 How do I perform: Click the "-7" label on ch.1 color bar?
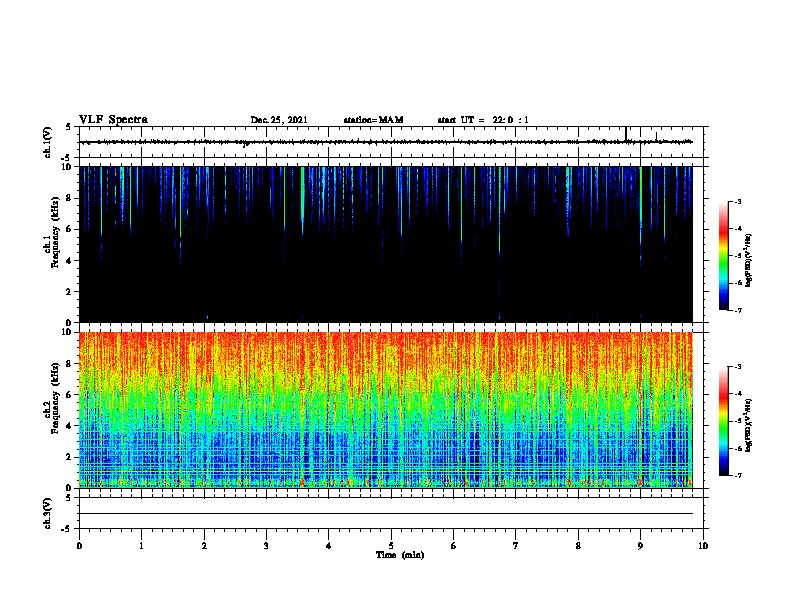click(737, 310)
